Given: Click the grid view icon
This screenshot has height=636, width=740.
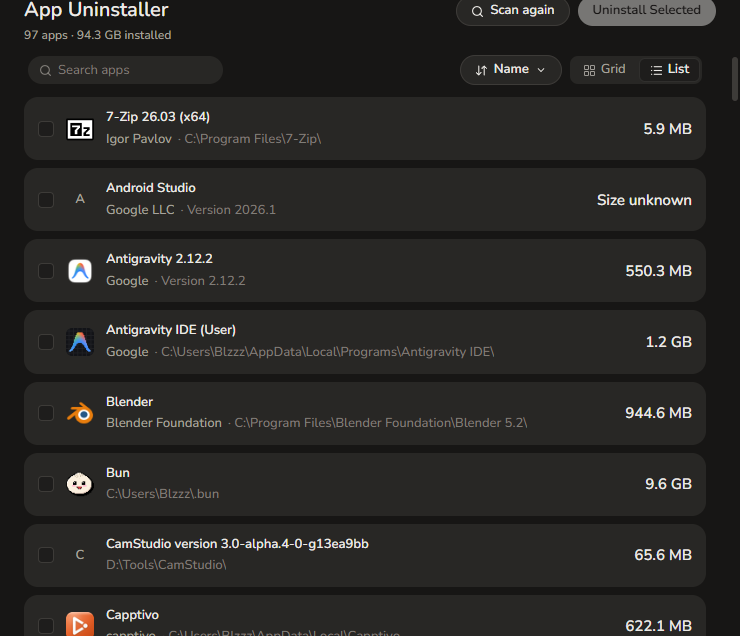Looking at the screenshot, I should [589, 70].
